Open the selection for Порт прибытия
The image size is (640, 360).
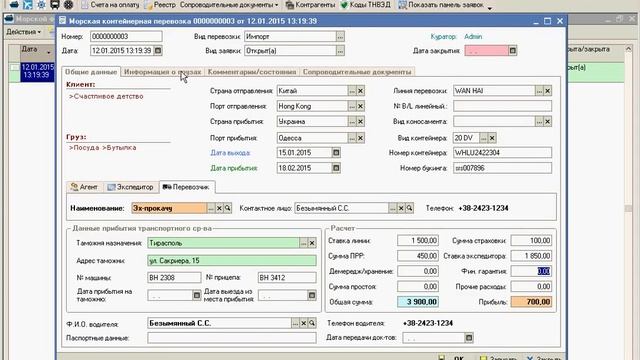(352, 138)
